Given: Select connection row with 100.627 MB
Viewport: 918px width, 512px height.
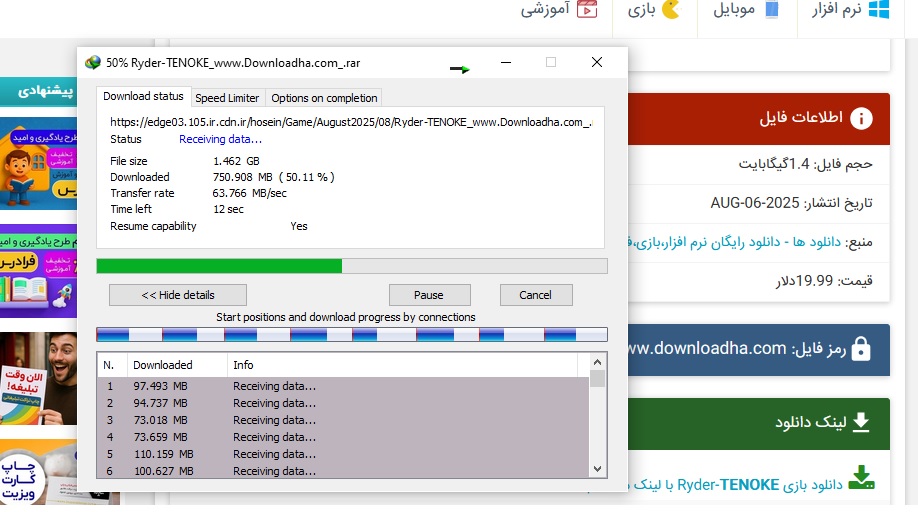Looking at the screenshot, I should [343, 470].
